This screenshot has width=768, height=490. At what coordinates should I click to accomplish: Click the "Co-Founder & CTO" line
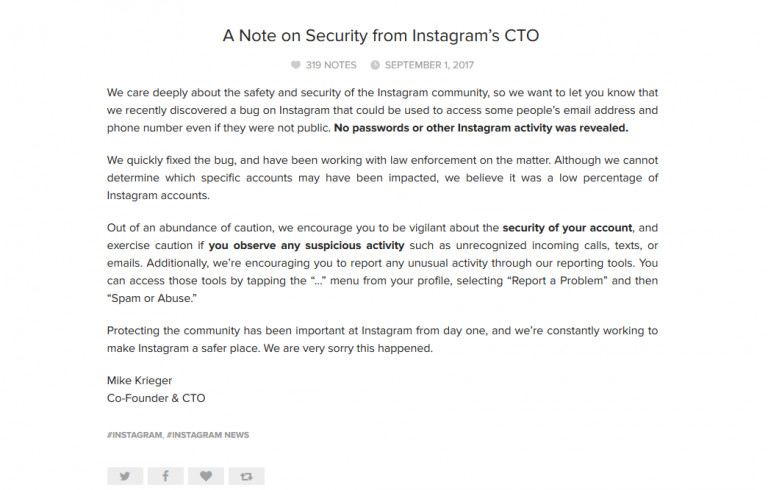[155, 397]
